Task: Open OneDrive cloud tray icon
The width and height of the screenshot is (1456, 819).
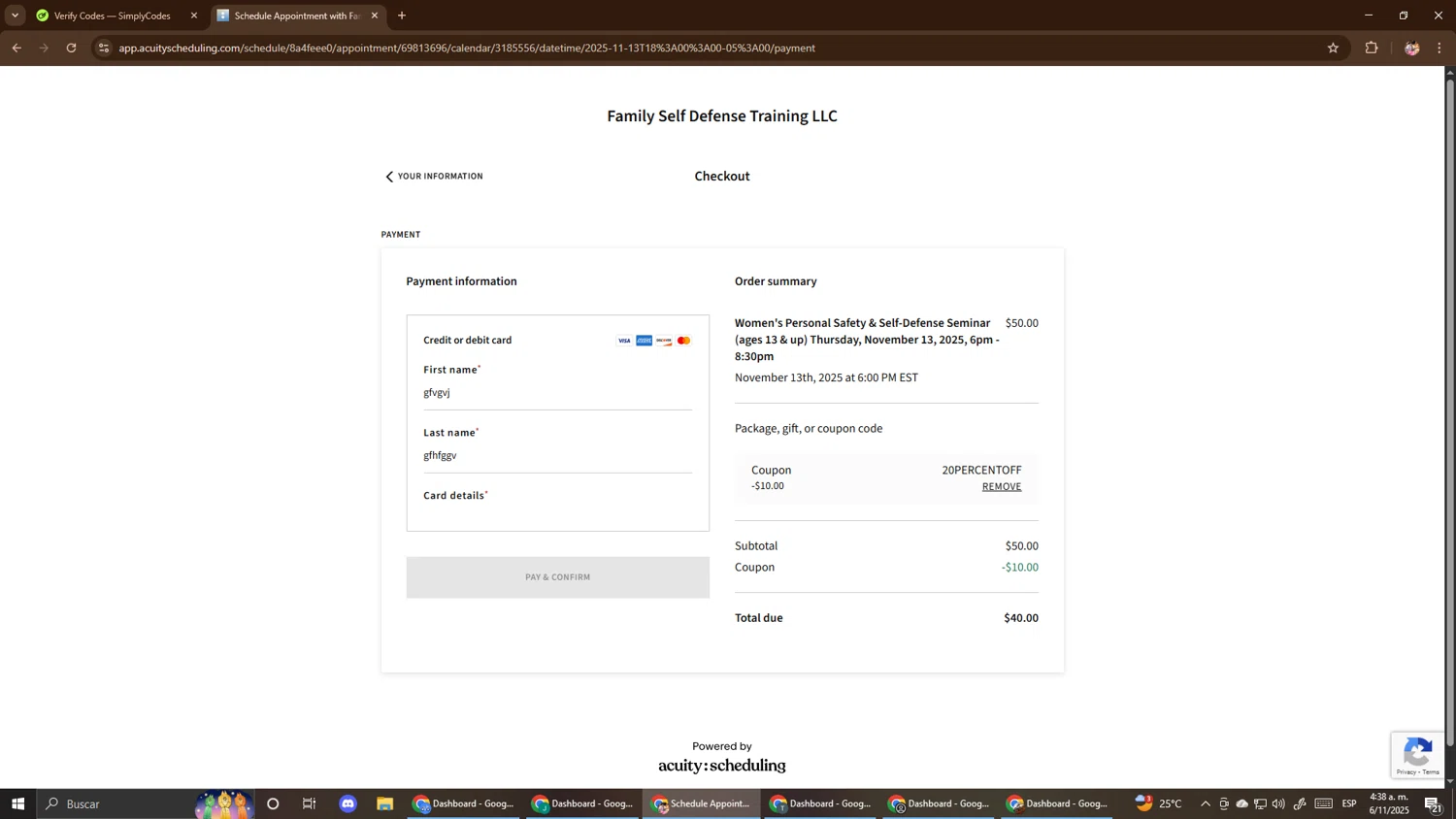Action: point(1241,803)
